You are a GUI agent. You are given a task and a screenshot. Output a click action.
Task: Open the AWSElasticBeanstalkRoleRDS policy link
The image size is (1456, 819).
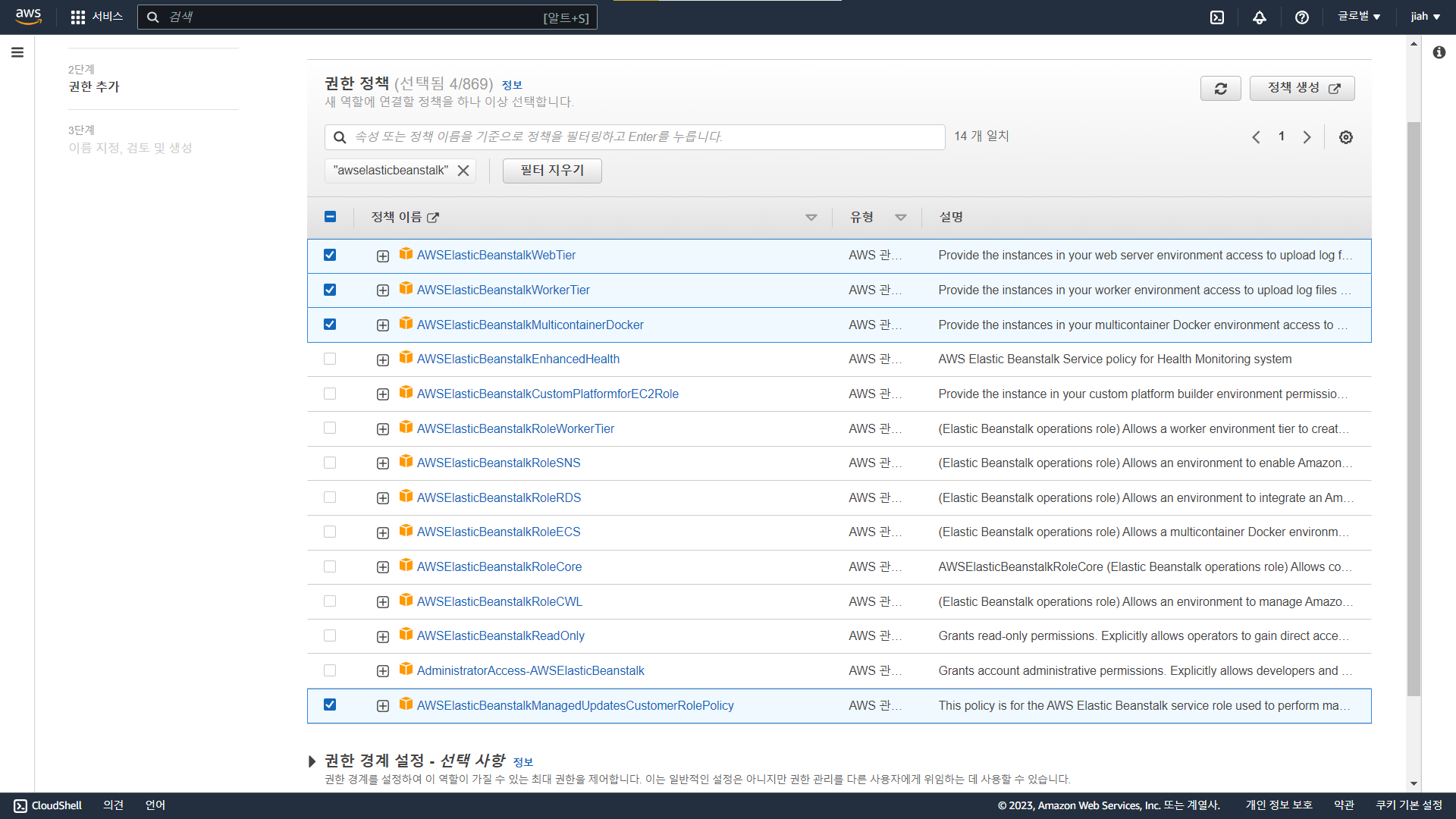(x=499, y=497)
